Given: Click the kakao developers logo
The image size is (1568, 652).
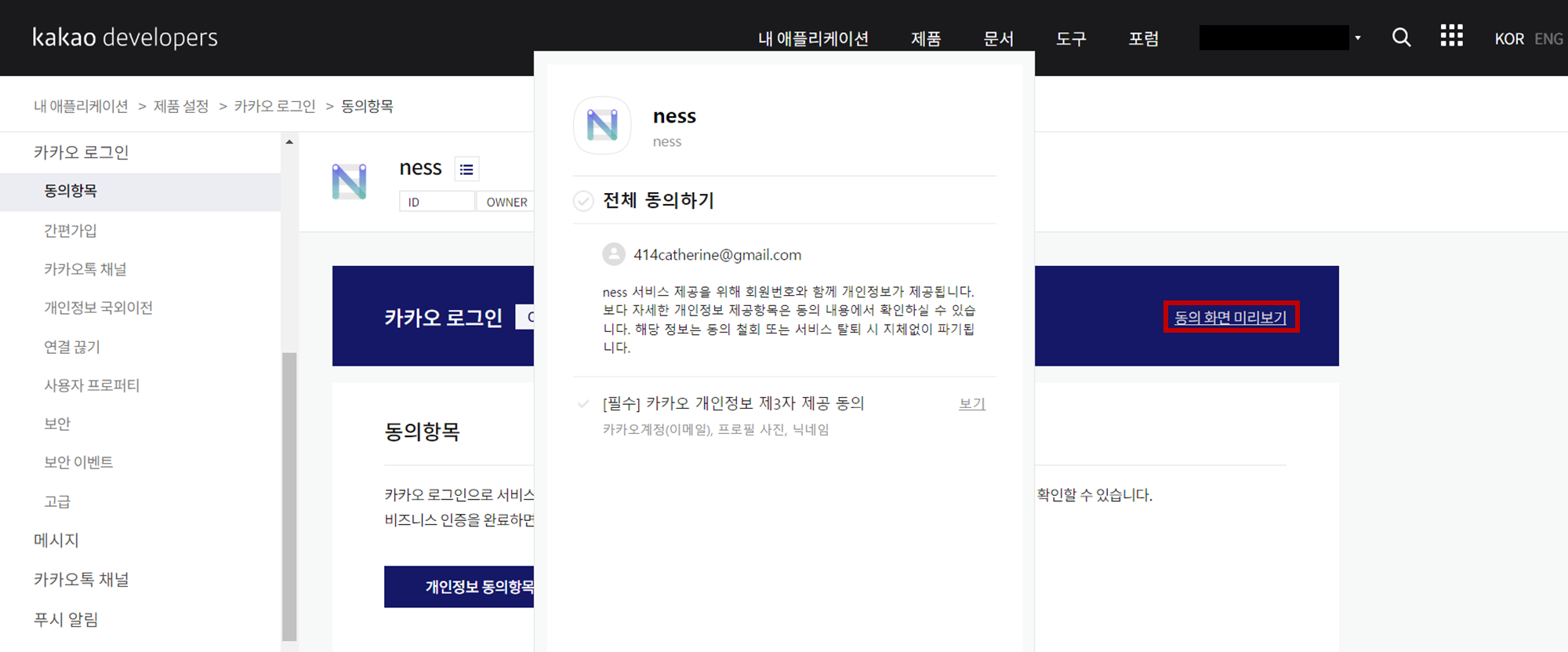Looking at the screenshot, I should pyautogui.click(x=125, y=38).
